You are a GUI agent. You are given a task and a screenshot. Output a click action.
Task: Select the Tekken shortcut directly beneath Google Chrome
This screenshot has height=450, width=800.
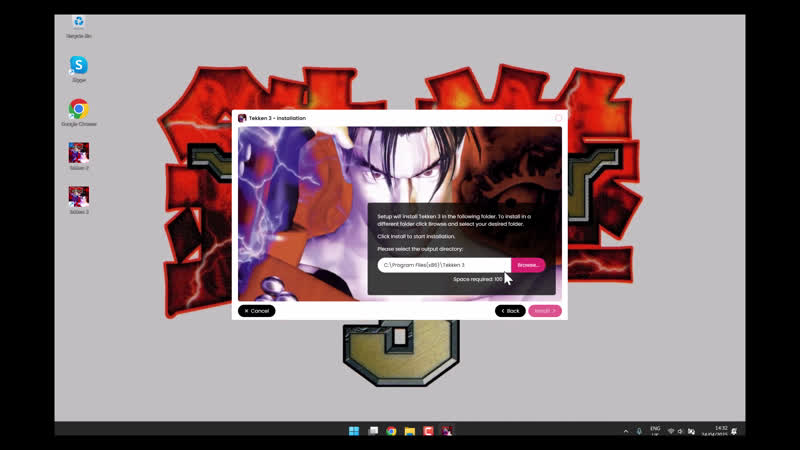pos(79,157)
